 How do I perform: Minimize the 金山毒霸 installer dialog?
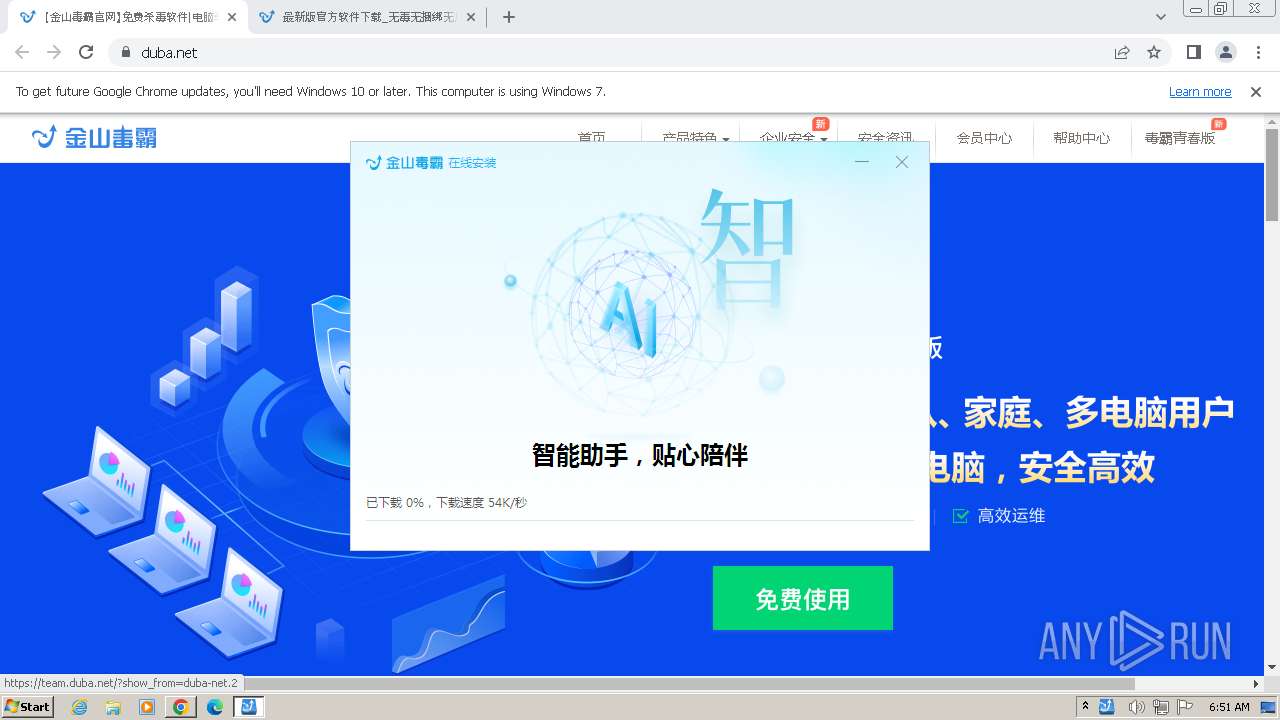pyautogui.click(x=862, y=162)
